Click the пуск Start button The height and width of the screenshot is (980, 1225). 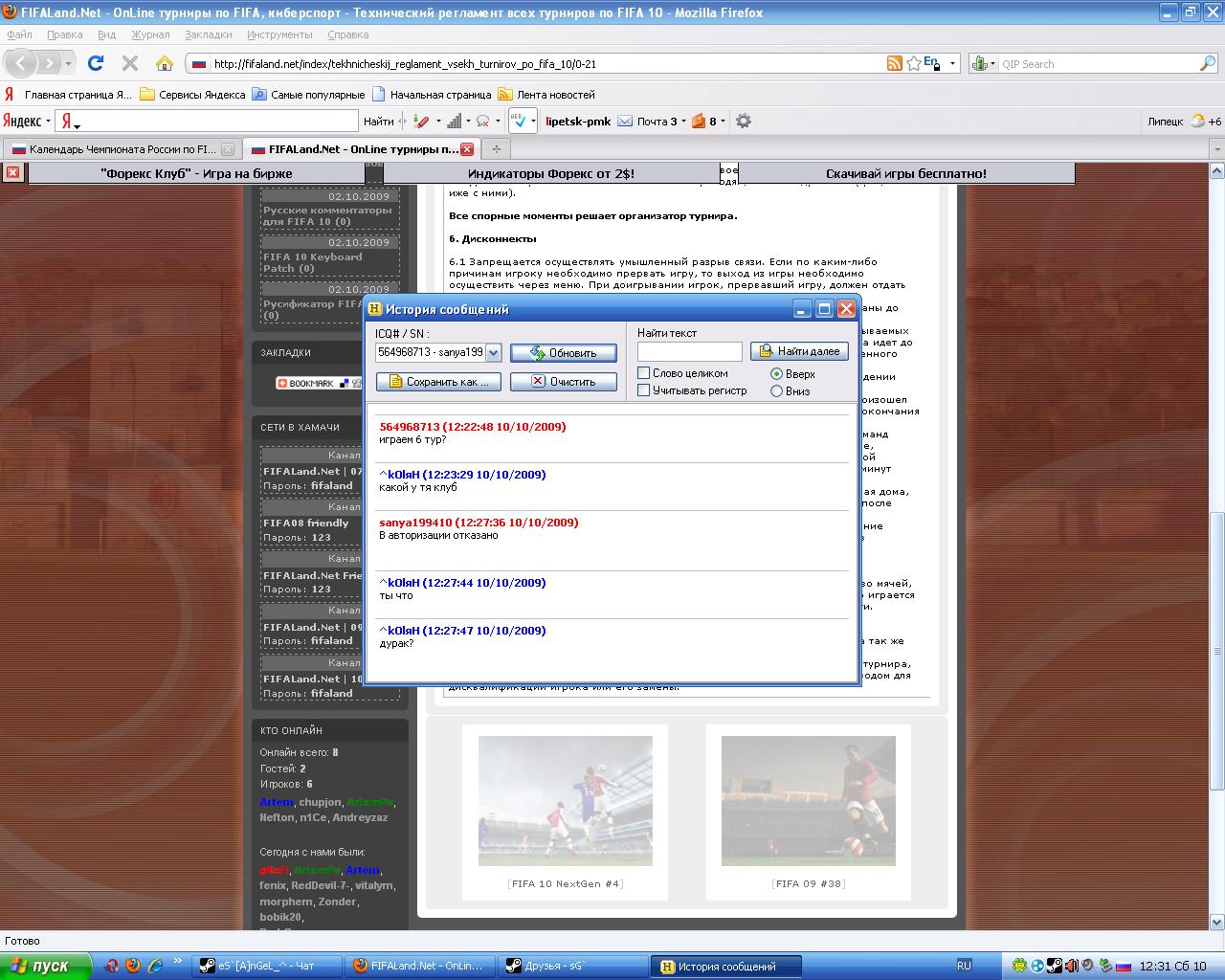point(45,966)
